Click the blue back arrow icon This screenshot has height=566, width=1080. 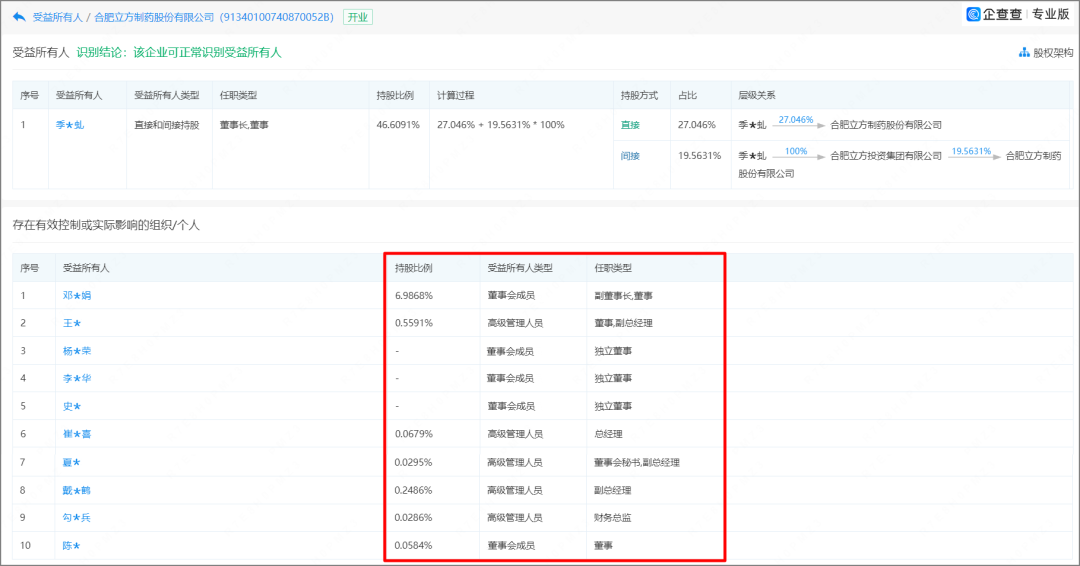[x=19, y=17]
